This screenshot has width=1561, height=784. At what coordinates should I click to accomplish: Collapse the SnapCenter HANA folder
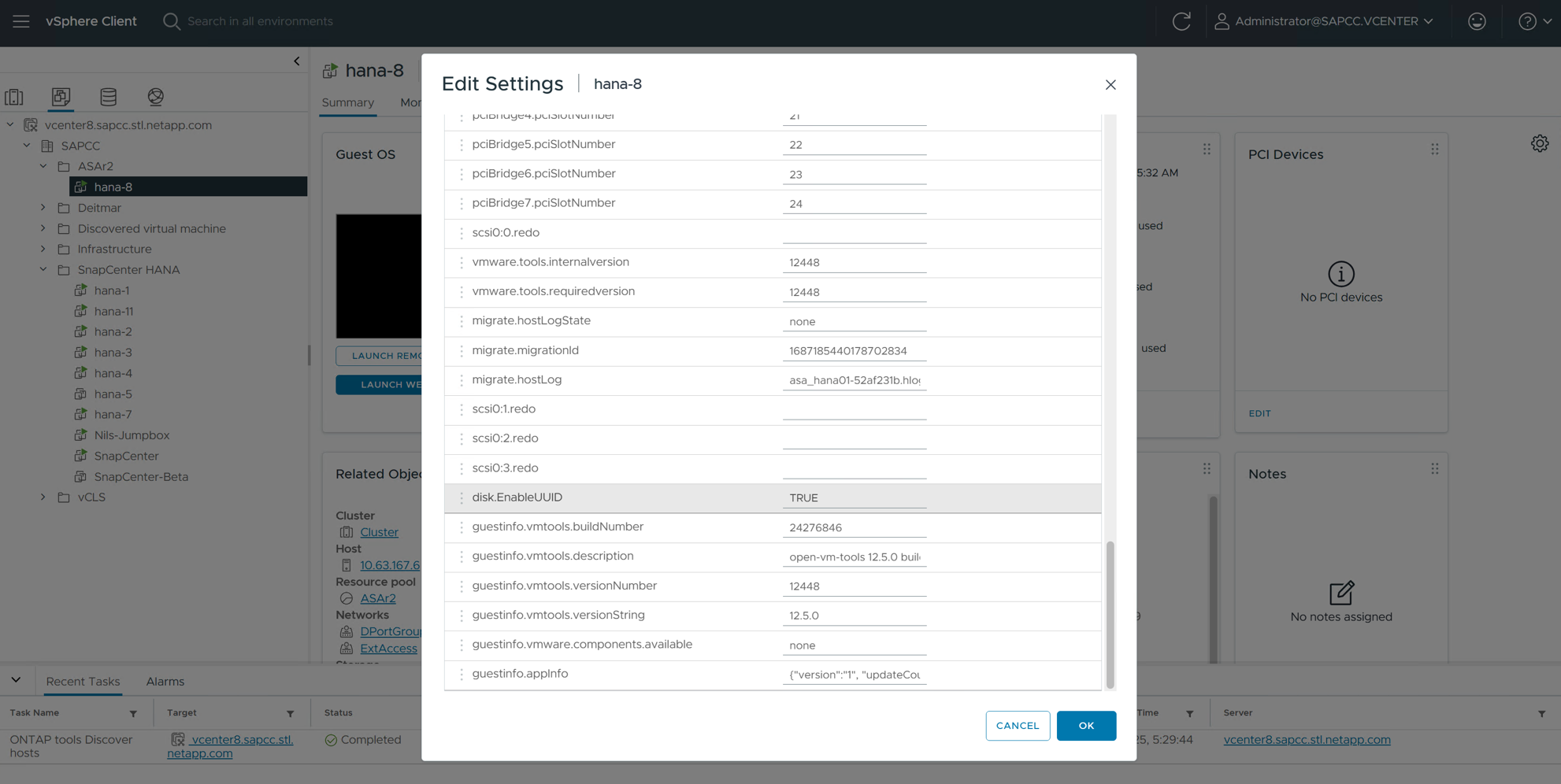tap(43, 270)
